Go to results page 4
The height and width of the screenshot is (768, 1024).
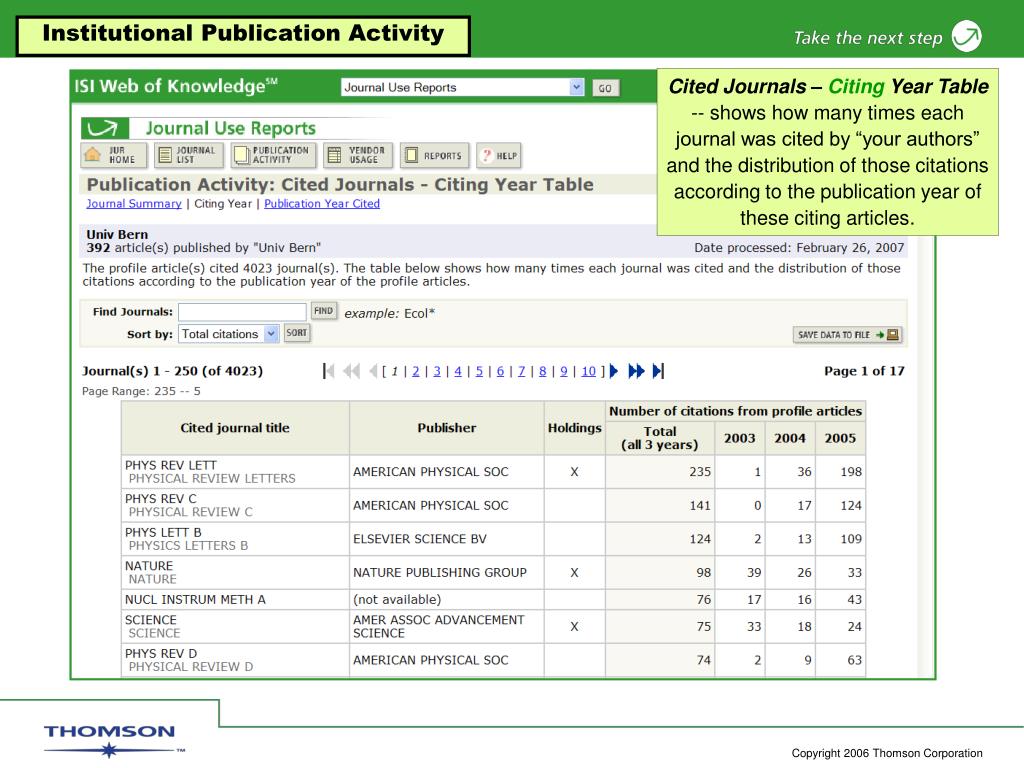pyautogui.click(x=458, y=371)
